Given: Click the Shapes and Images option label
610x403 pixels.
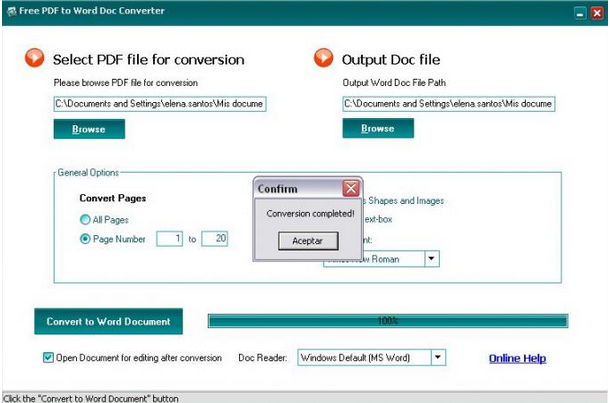Looking at the screenshot, I should (x=405, y=201).
